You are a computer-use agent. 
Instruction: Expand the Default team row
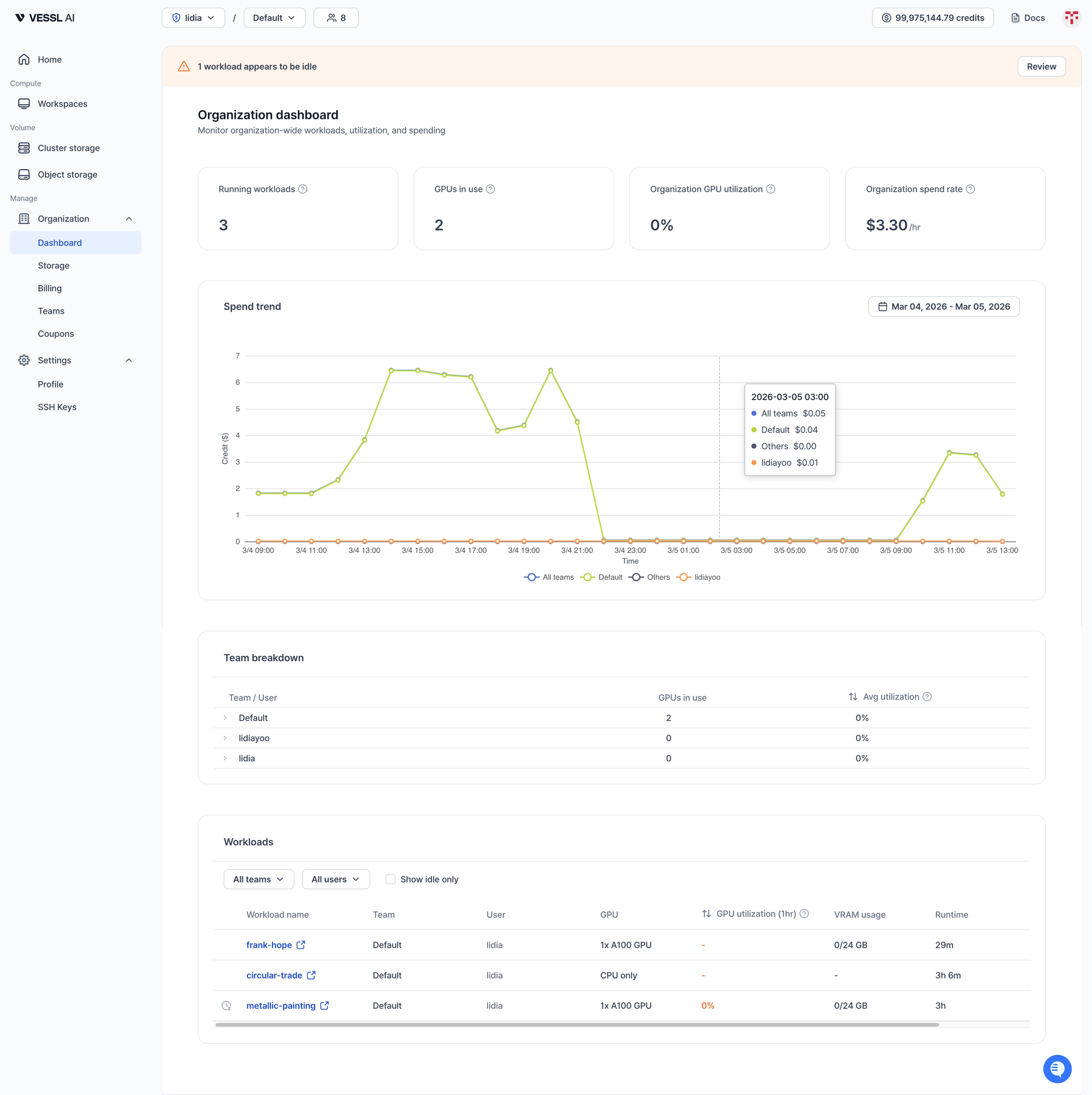pyautogui.click(x=225, y=717)
